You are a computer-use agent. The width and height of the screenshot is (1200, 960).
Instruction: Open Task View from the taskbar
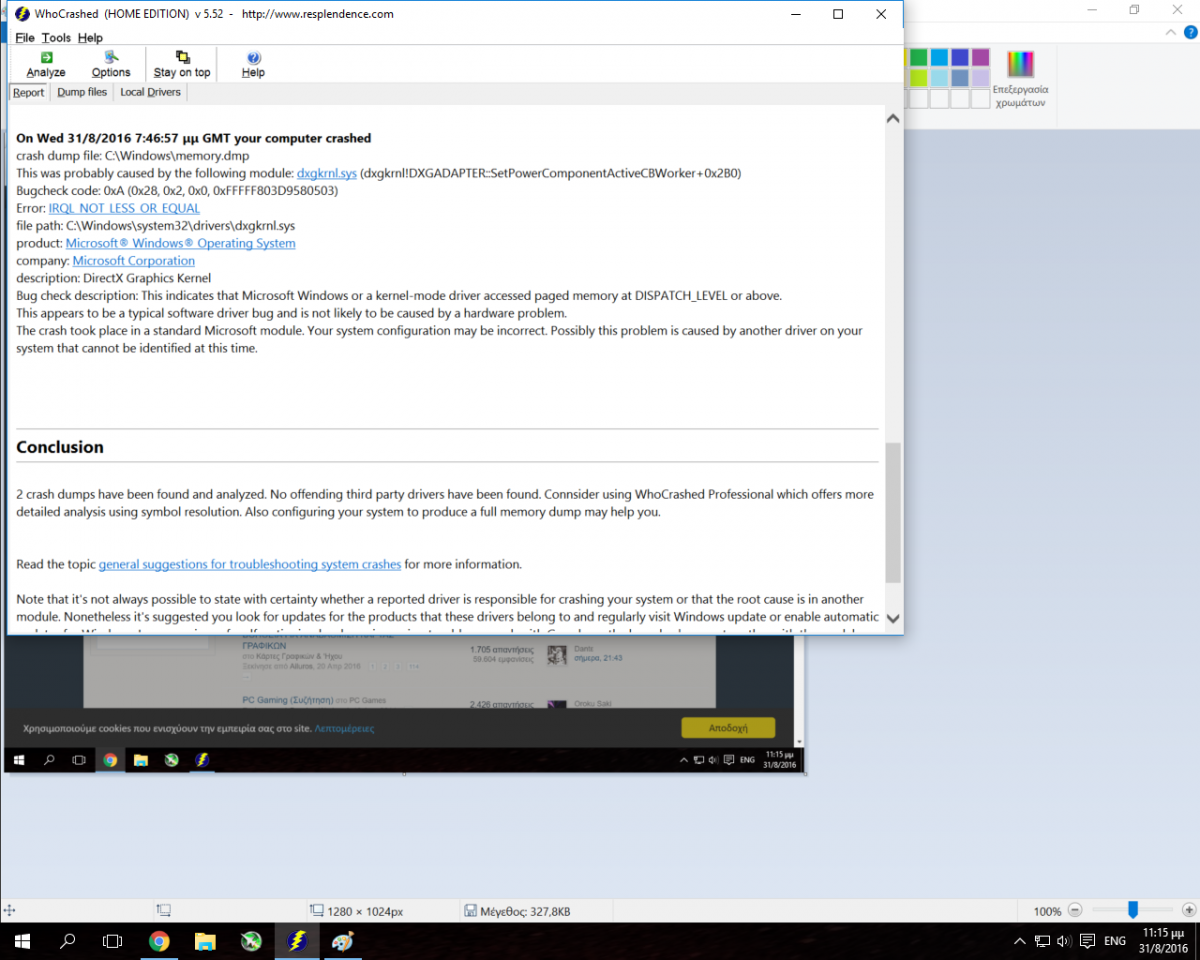click(113, 941)
